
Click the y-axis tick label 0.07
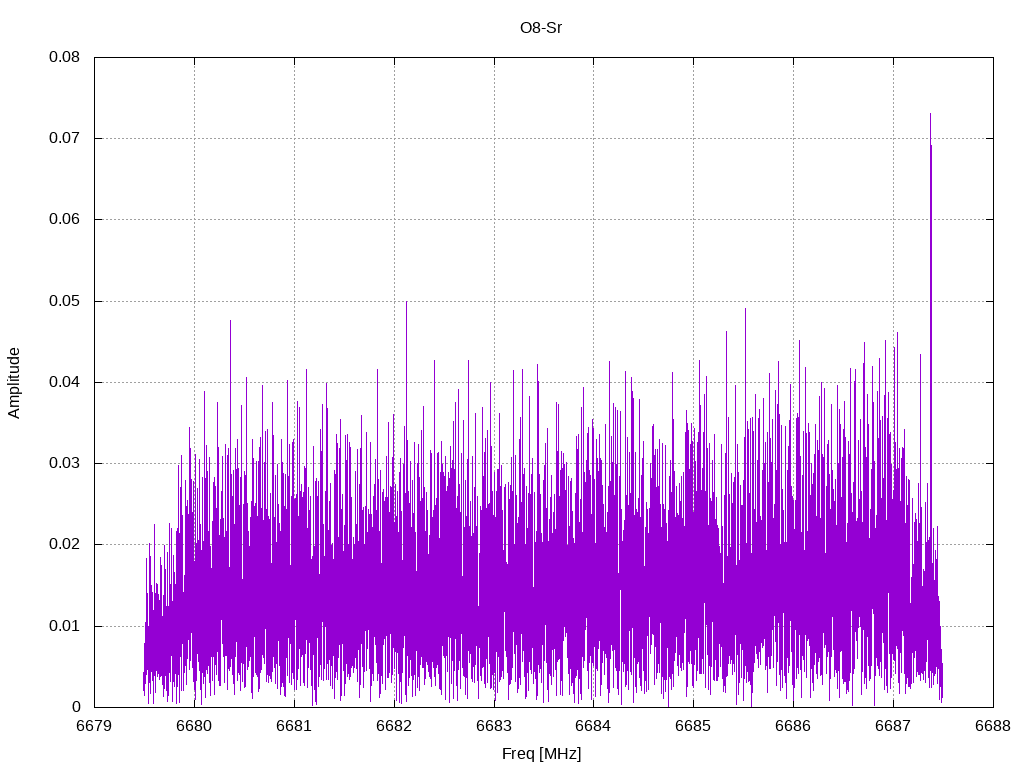click(x=65, y=138)
